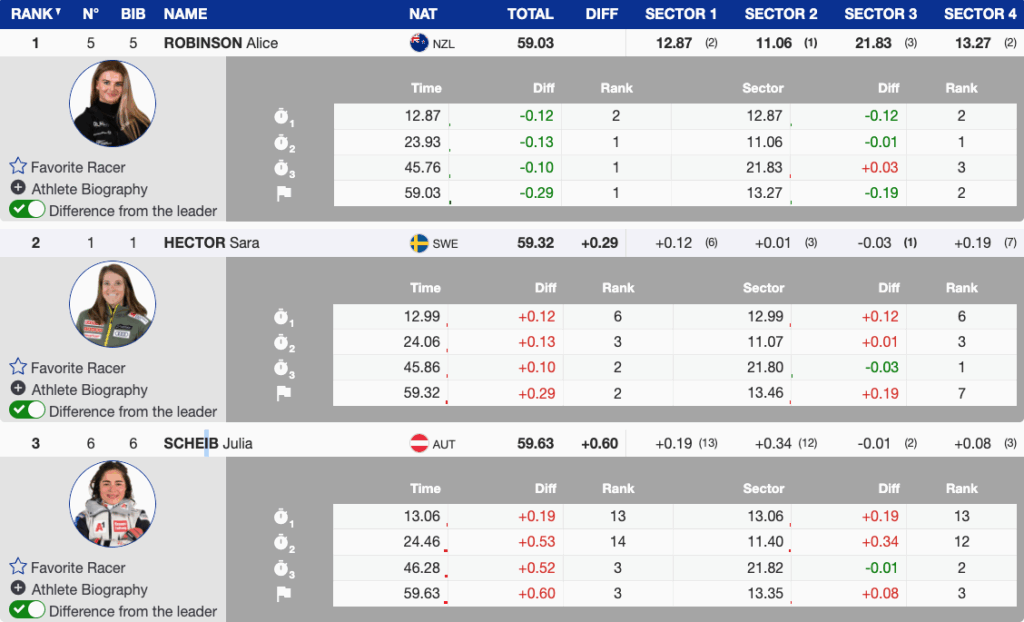1024x622 pixels.
Task: Collapse the SCHEIB Julia result row
Action: (x=208, y=443)
